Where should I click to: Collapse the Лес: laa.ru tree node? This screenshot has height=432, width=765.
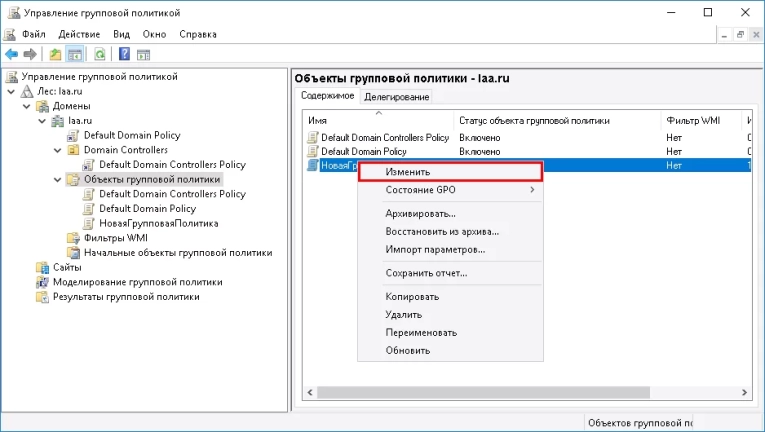pos(11,91)
